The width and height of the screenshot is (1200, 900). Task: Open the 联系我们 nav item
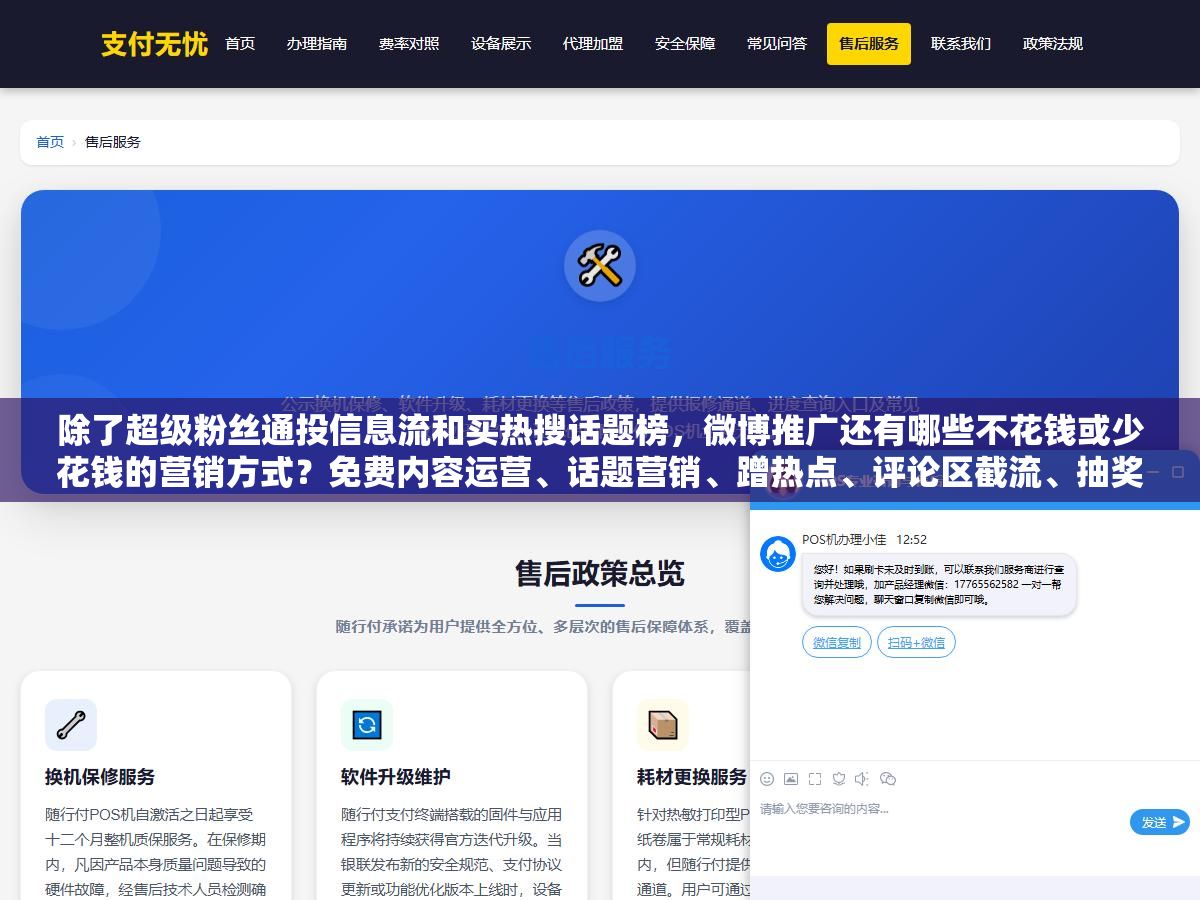[x=961, y=44]
